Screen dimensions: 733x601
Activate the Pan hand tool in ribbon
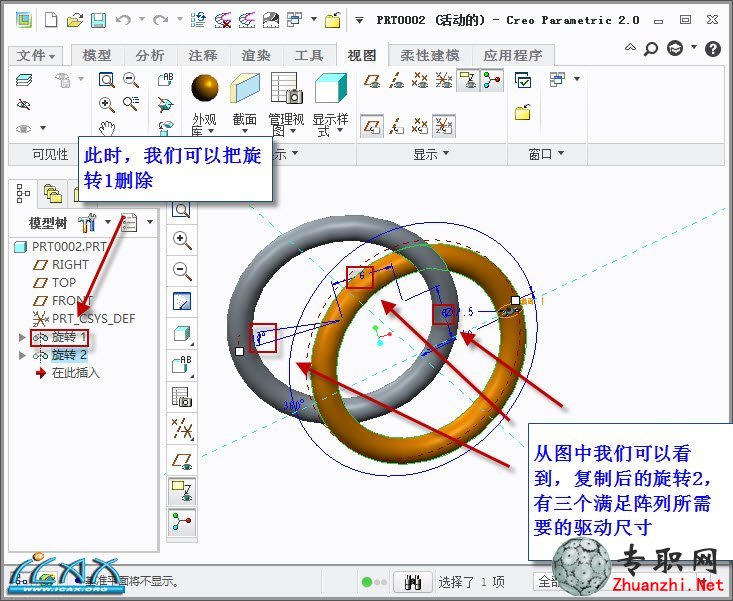[107, 127]
